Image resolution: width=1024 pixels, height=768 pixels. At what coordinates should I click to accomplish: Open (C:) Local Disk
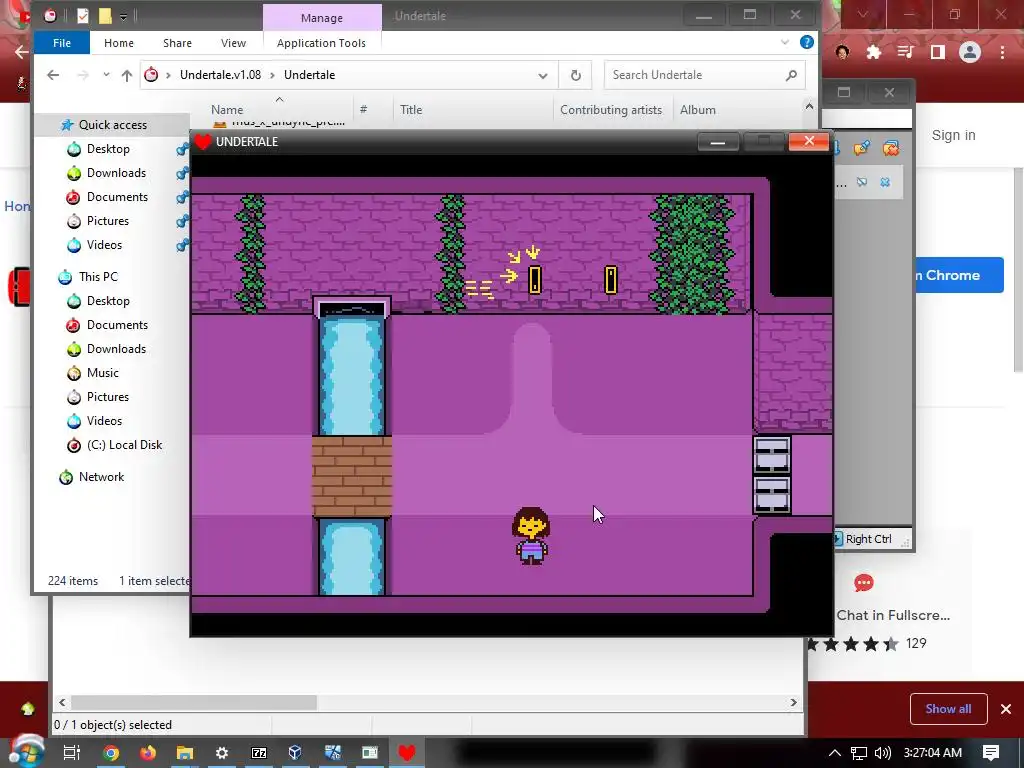tap(124, 445)
